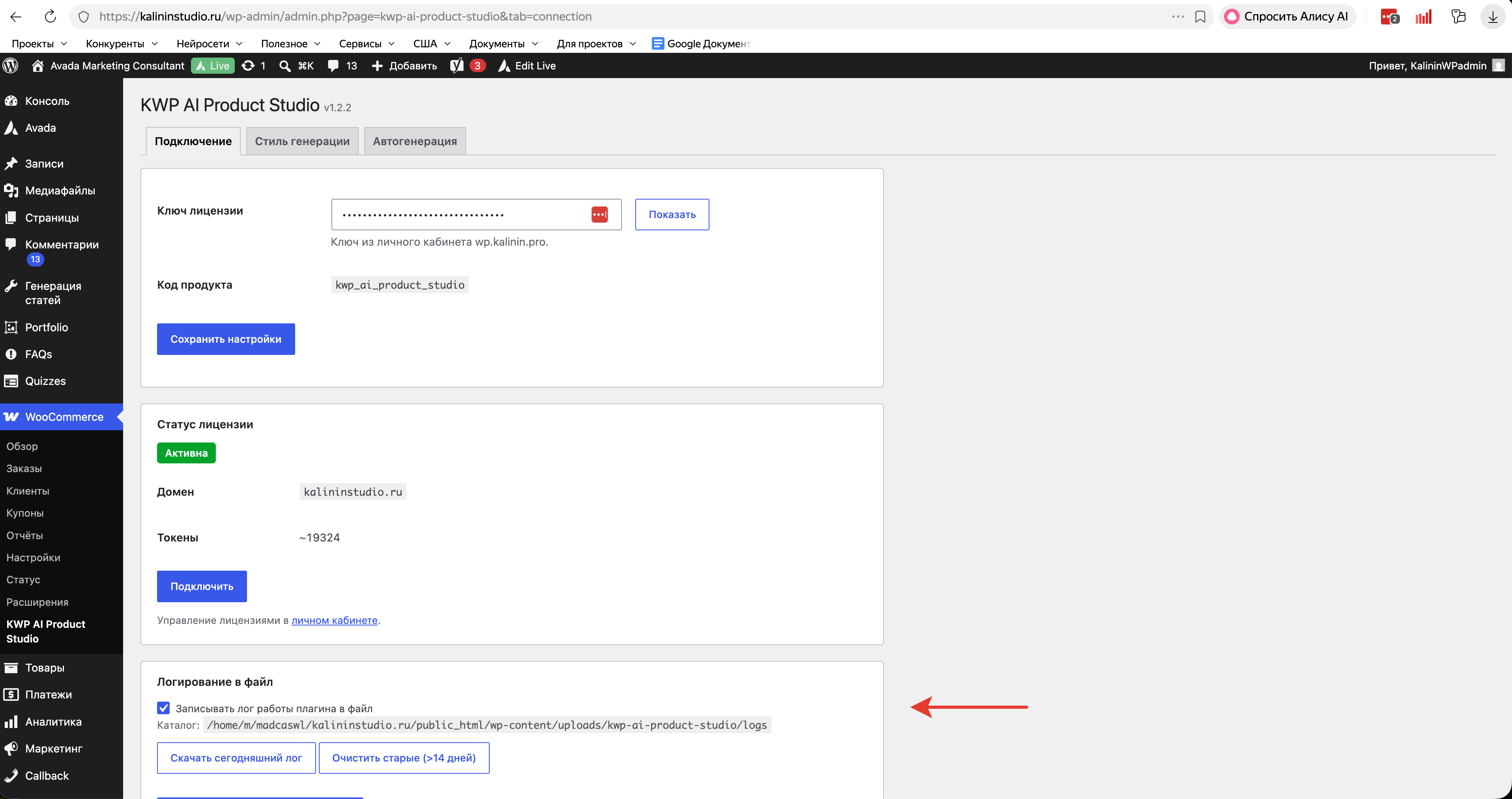The image size is (1512, 799).
Task: Open WooCommerce Настройки submenu
Action: [x=34, y=557]
